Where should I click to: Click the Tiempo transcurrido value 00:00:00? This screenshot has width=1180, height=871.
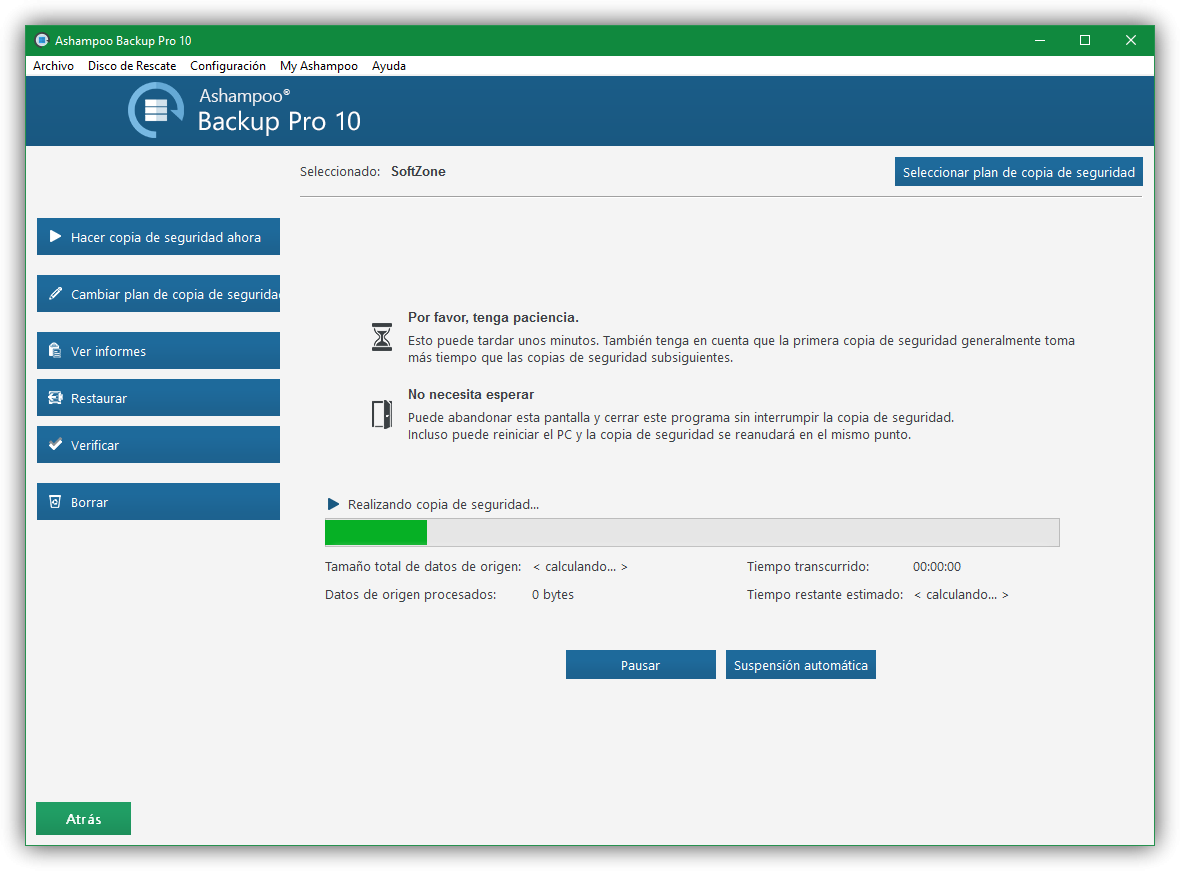(937, 566)
